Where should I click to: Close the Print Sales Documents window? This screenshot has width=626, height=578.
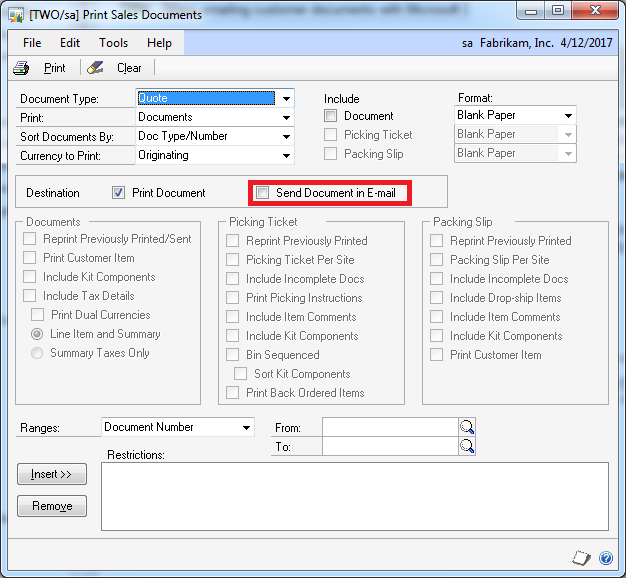coord(595,11)
